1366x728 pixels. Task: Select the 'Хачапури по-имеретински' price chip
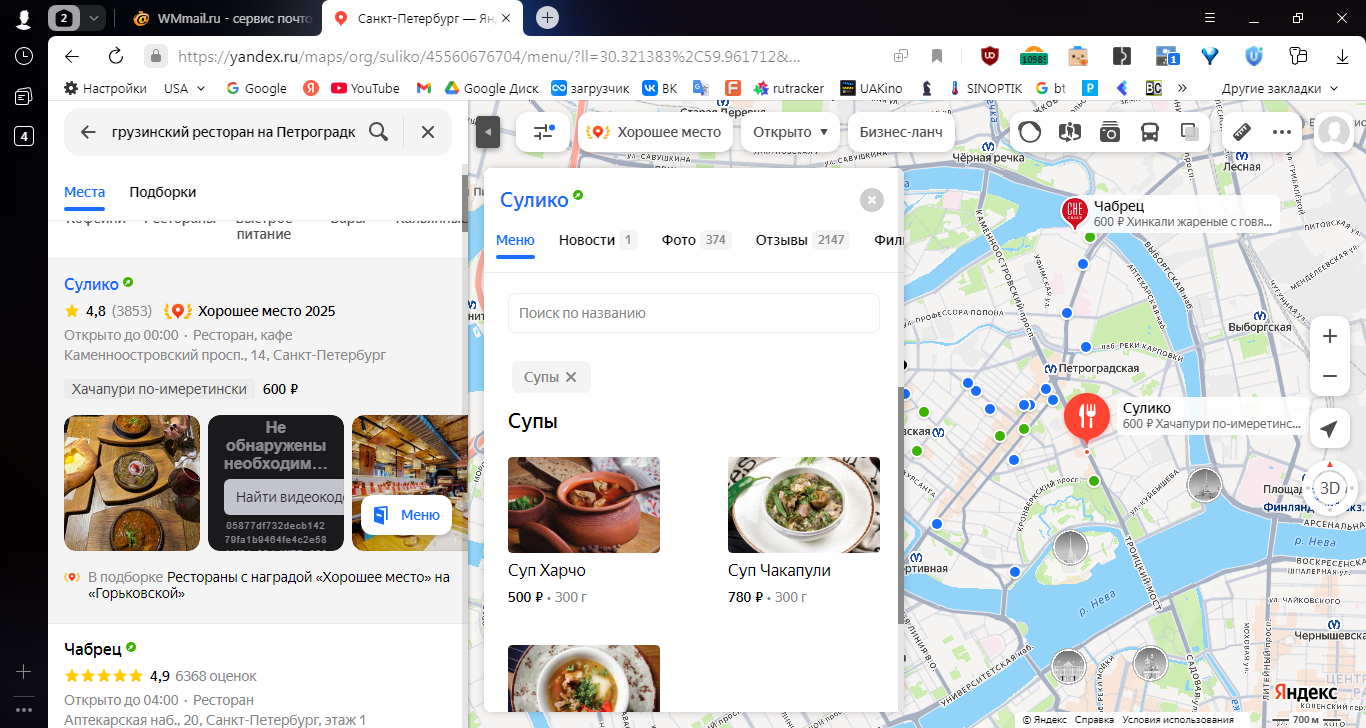(160, 390)
